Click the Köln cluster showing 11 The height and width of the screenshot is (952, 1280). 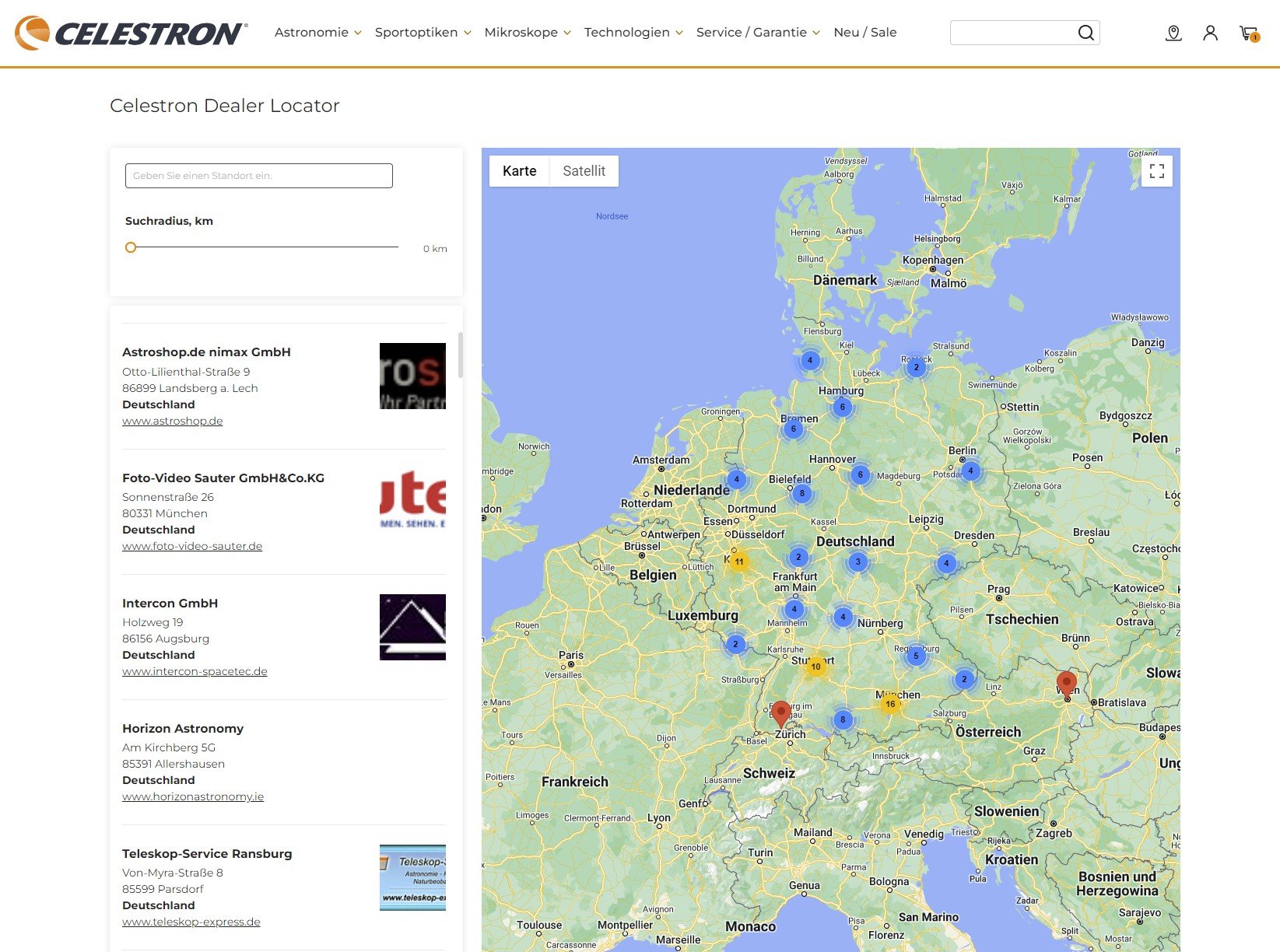click(739, 562)
